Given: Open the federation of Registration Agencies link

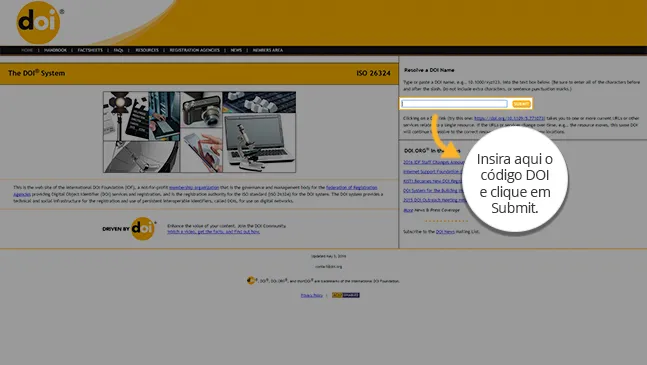Looking at the screenshot, I should 352,187.
